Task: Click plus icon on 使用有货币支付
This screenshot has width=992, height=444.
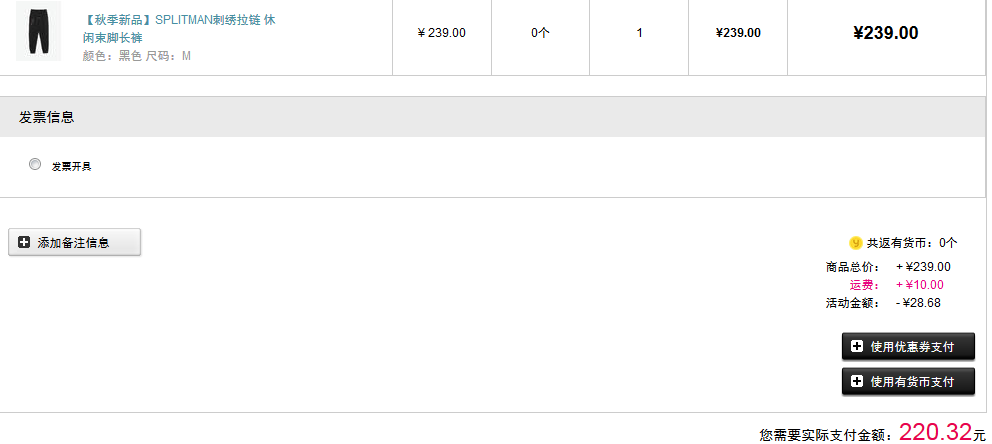Action: (x=857, y=381)
